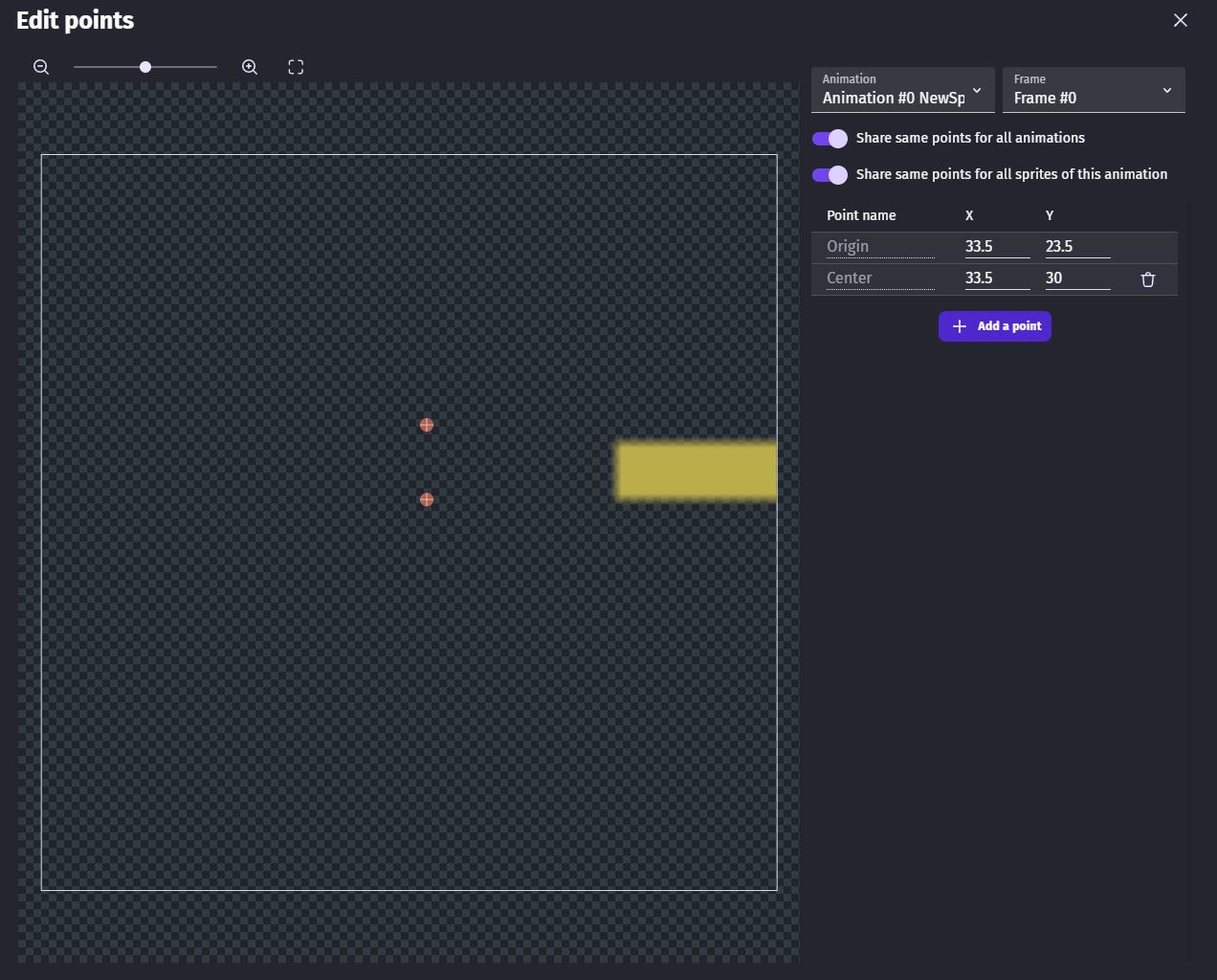The image size is (1217, 980).
Task: Click the fit-to-screen zoom icon
Action: [x=296, y=67]
